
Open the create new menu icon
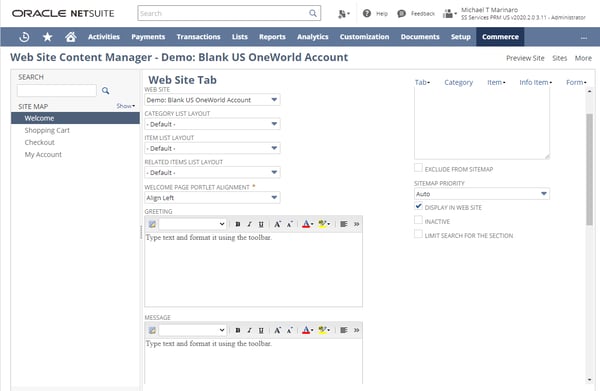344,14
